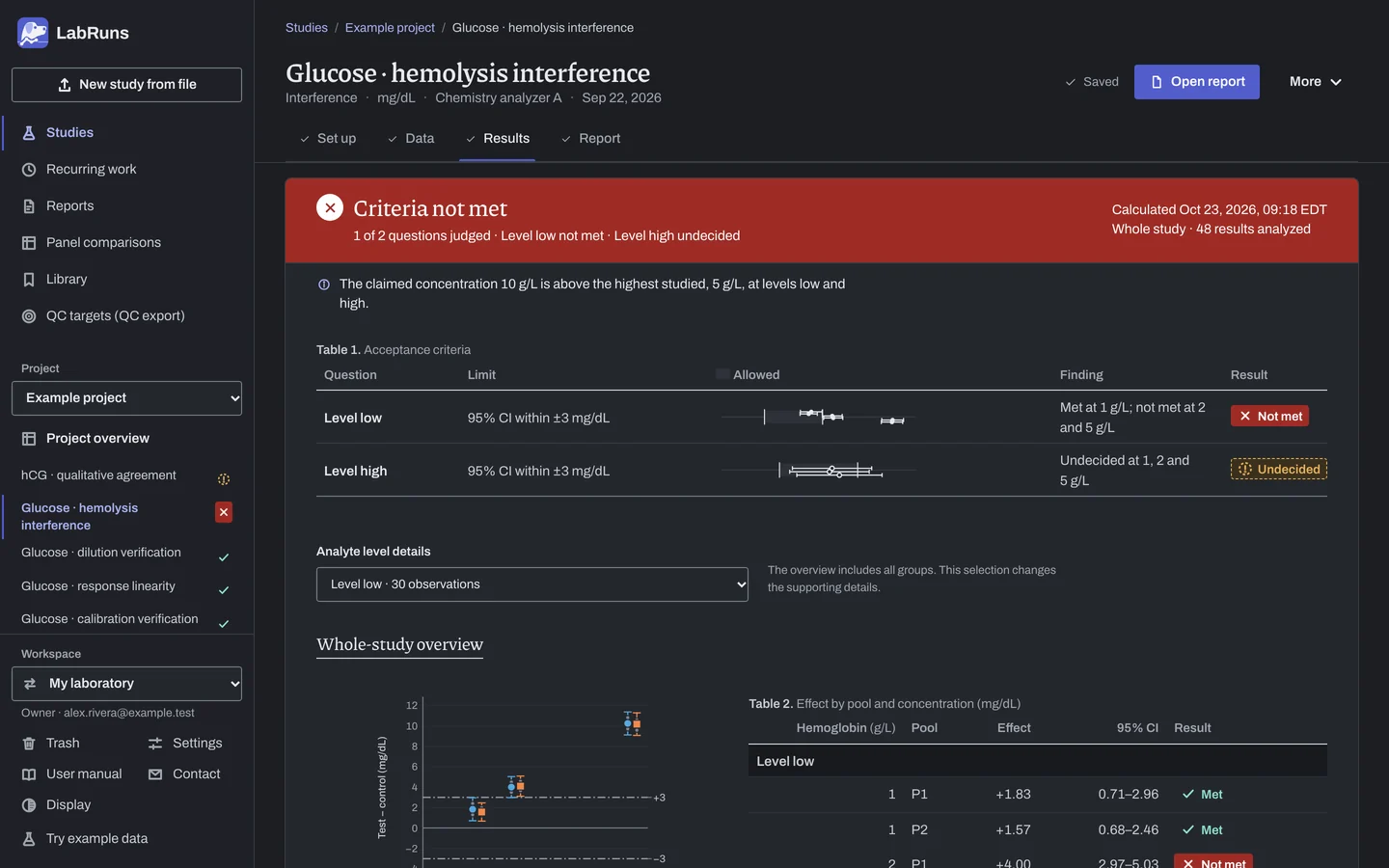Click the Saved status indicator
This screenshot has width=1389, height=868.
tap(1092, 82)
